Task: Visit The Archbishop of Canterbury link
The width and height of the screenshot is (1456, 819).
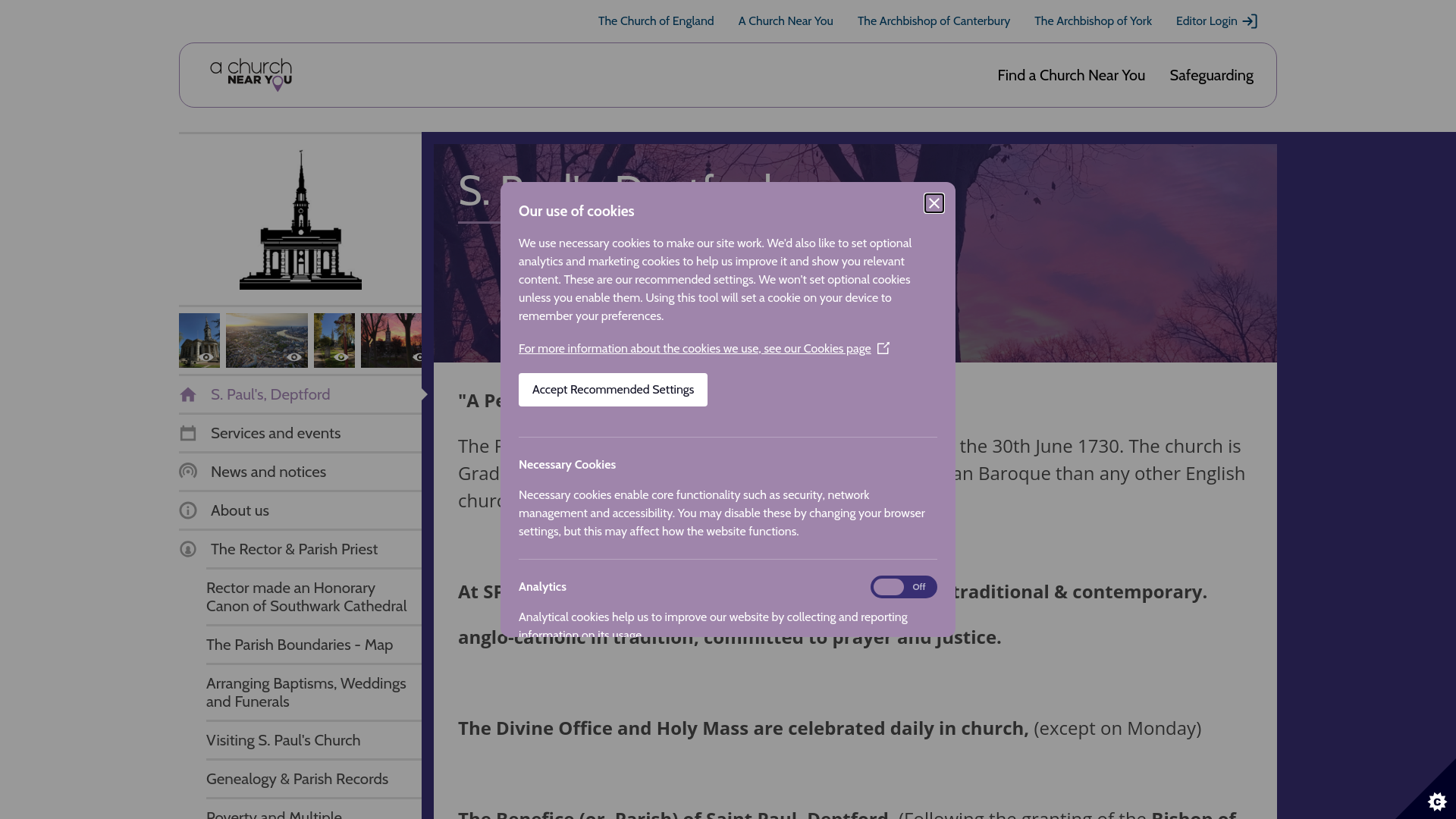Action: tap(934, 21)
